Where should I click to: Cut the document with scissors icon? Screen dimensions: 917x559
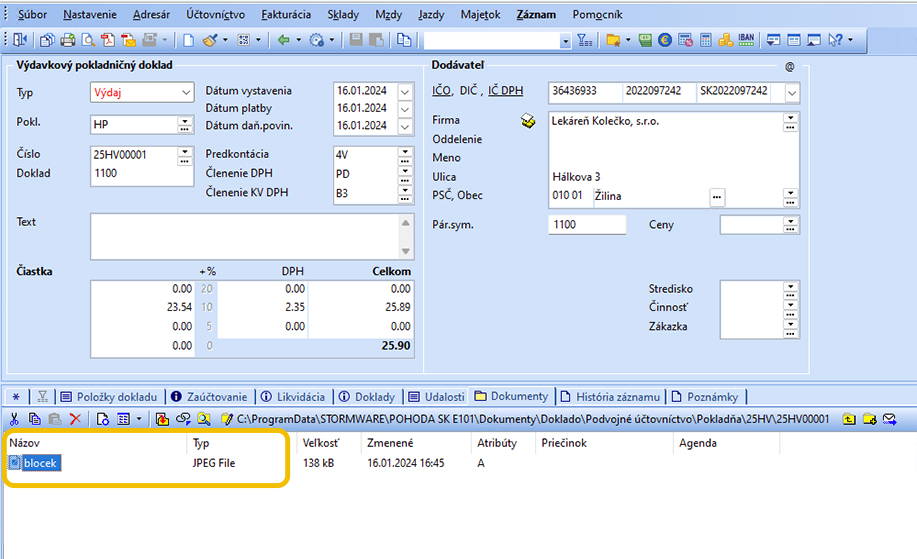tap(14, 419)
